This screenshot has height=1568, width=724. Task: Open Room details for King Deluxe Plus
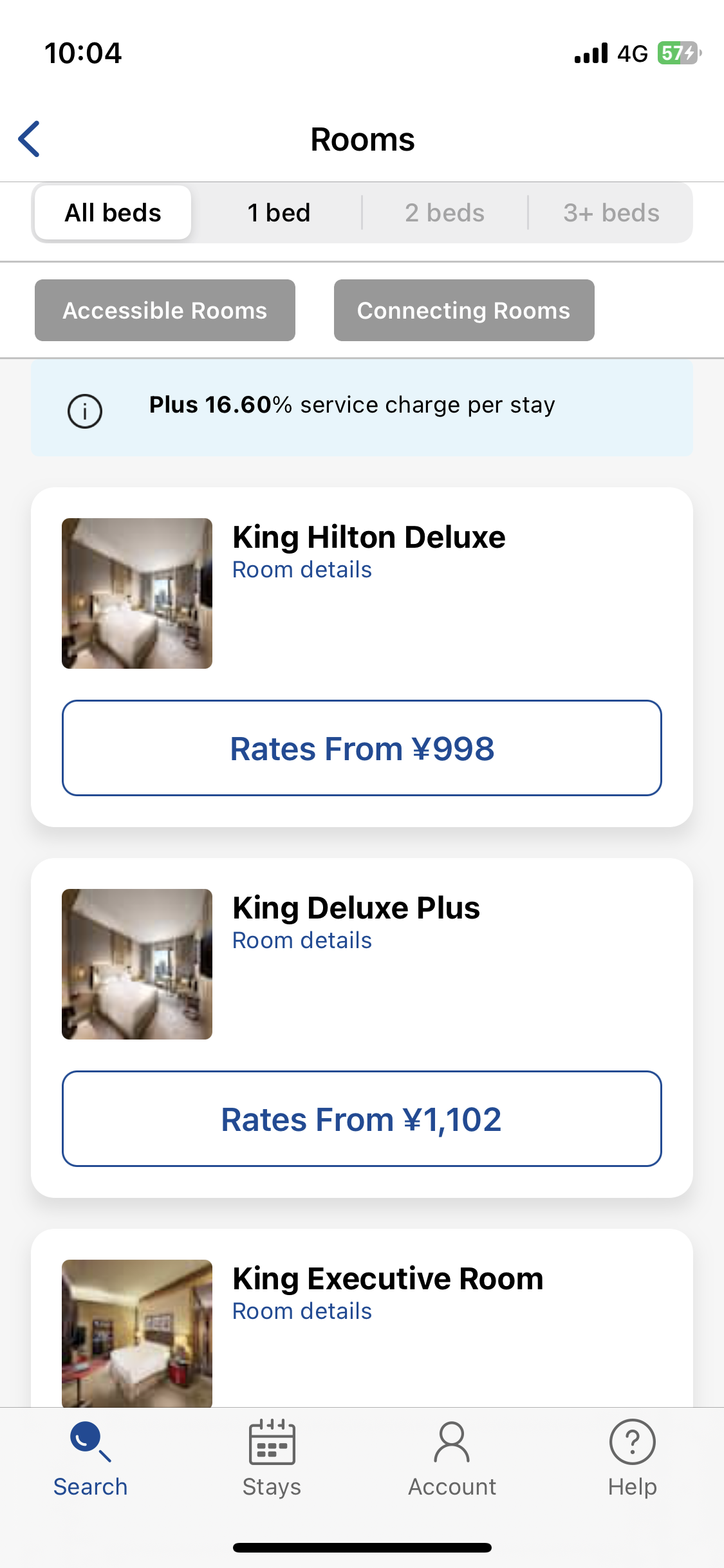(302, 940)
